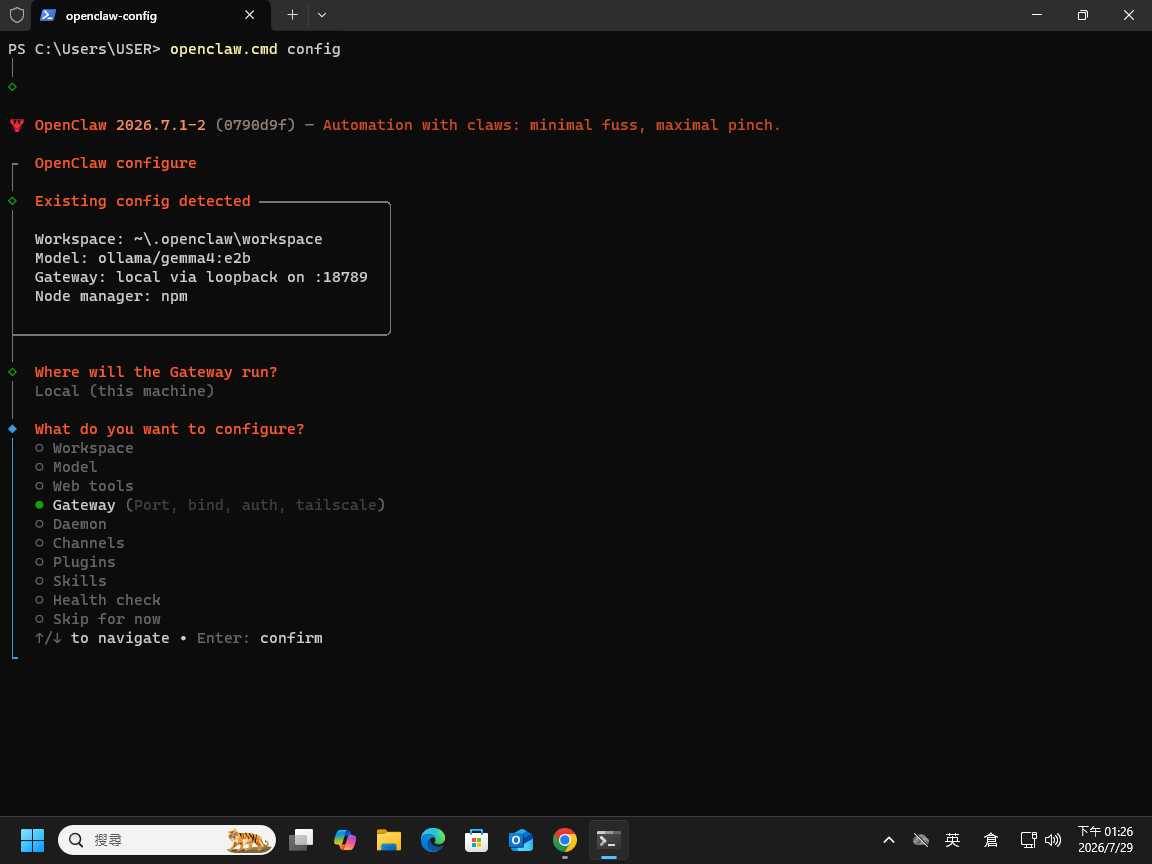Click the 'Local (this machine)' answer
This screenshot has height=864, width=1152.
pyautogui.click(x=124, y=392)
